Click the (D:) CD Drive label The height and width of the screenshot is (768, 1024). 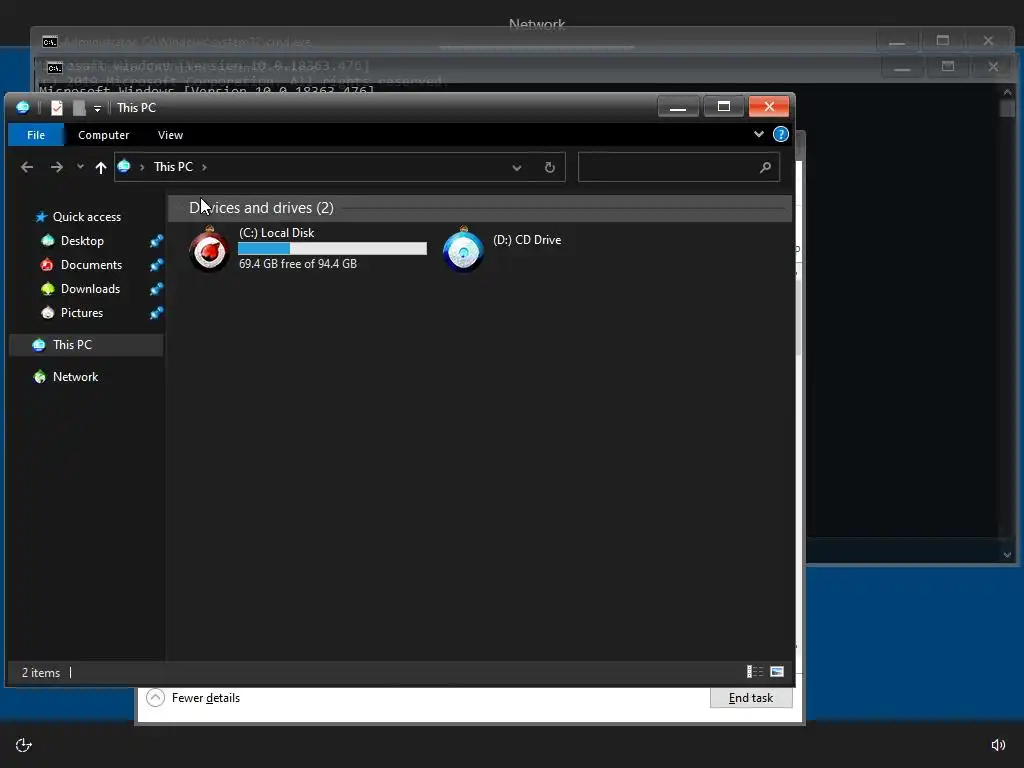click(x=527, y=240)
